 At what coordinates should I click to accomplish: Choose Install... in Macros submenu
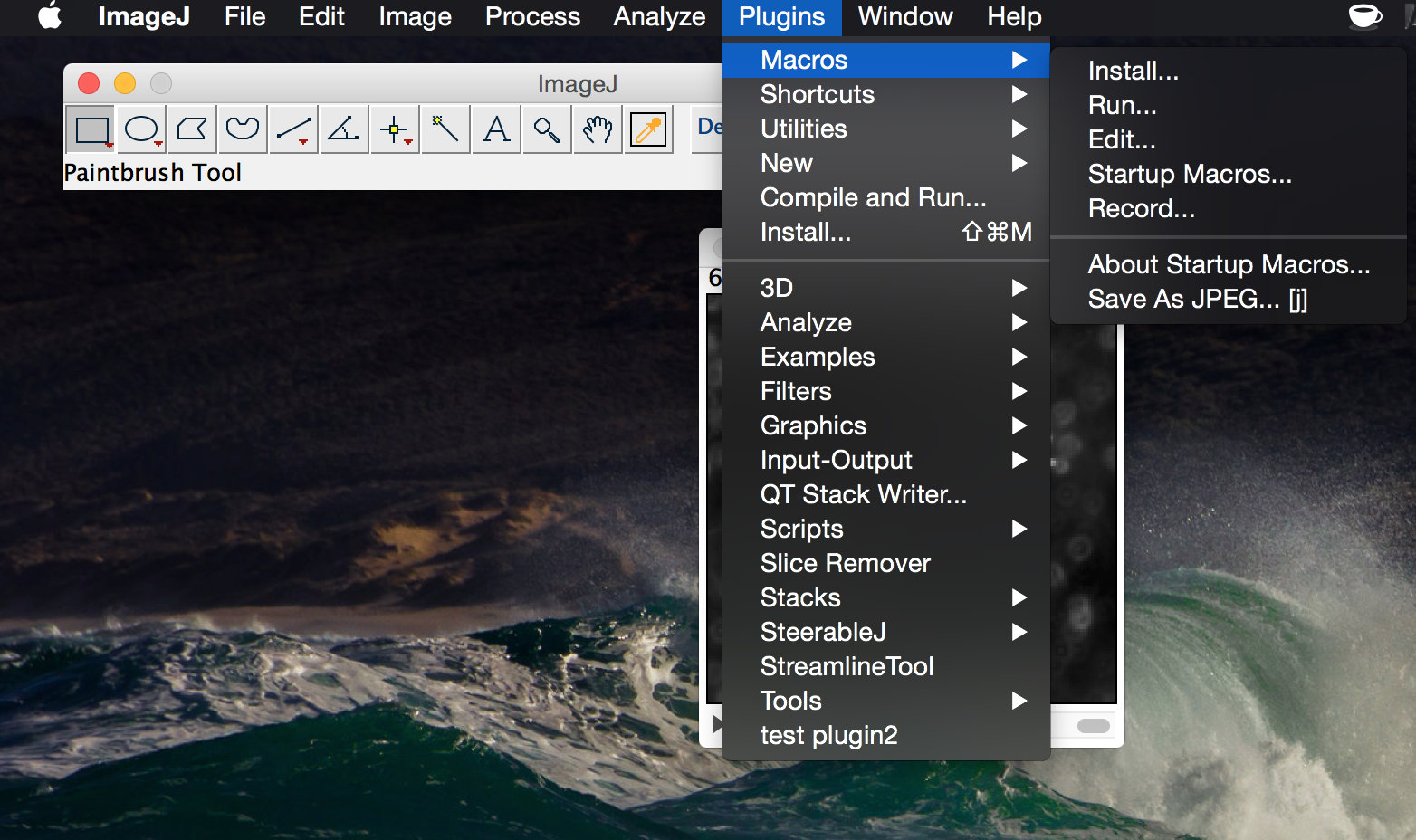[x=1229, y=71]
